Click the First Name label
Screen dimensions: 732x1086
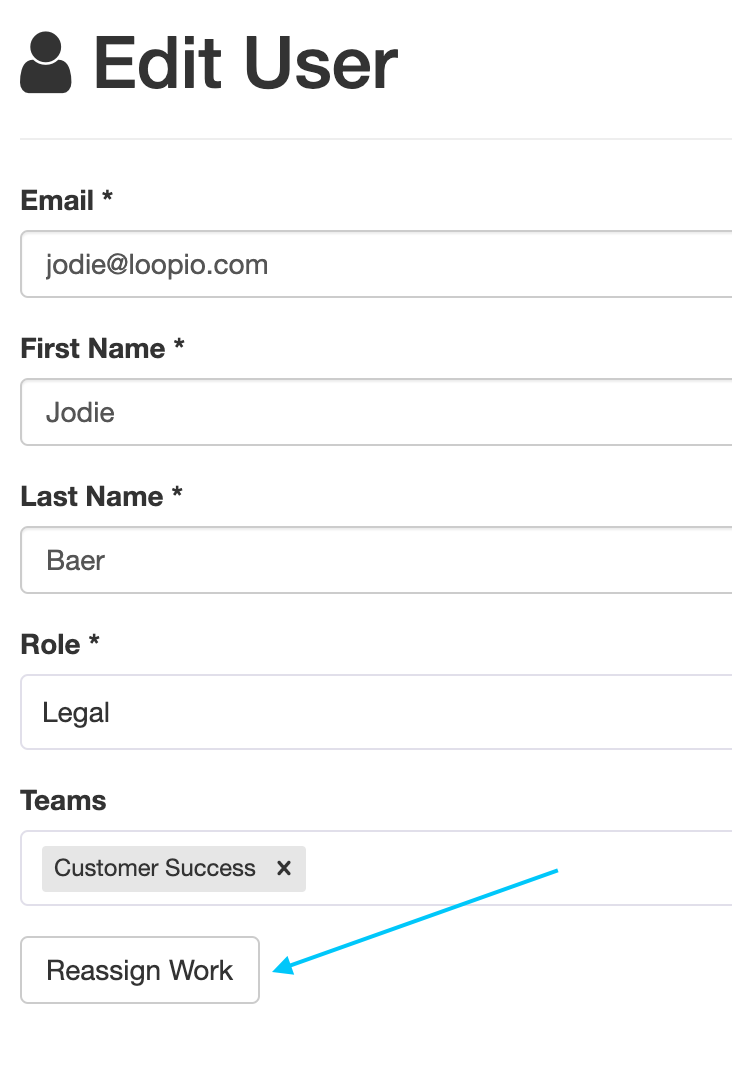(x=93, y=348)
